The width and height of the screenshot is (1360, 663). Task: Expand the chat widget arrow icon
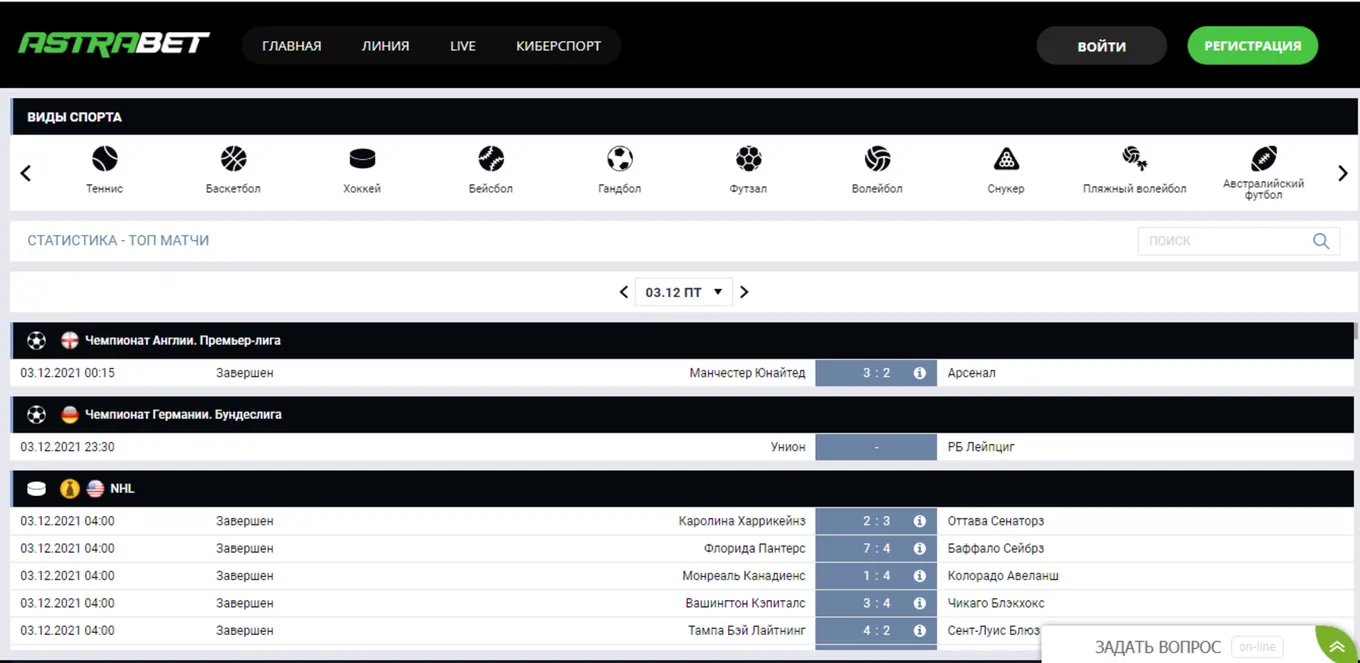coord(1336,645)
